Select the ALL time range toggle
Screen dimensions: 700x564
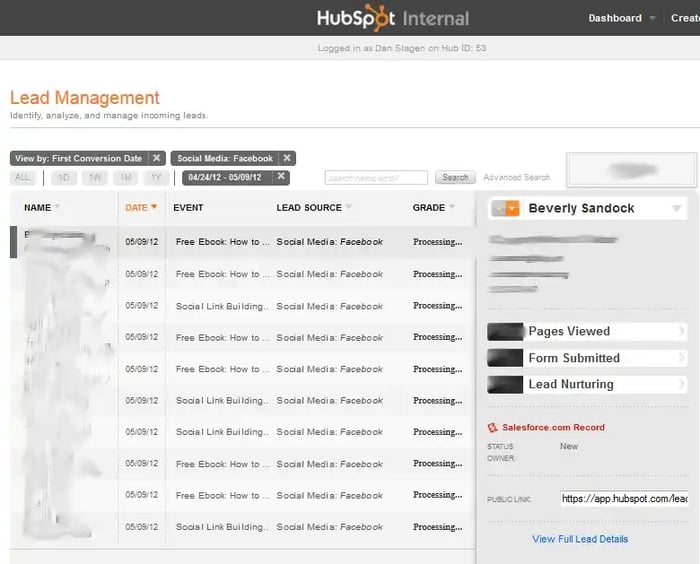[23, 178]
